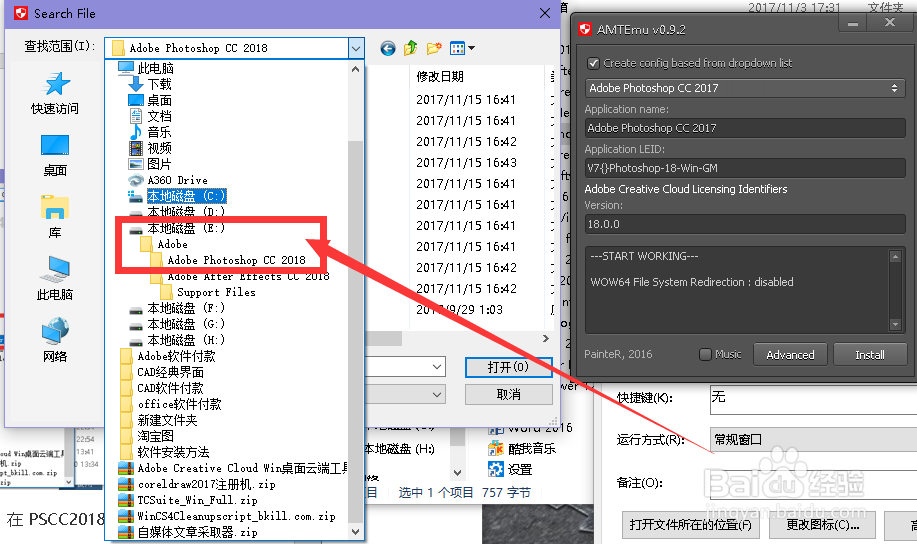
Task: Choose 图片 Pictures in dropdown list
Action: [150, 164]
